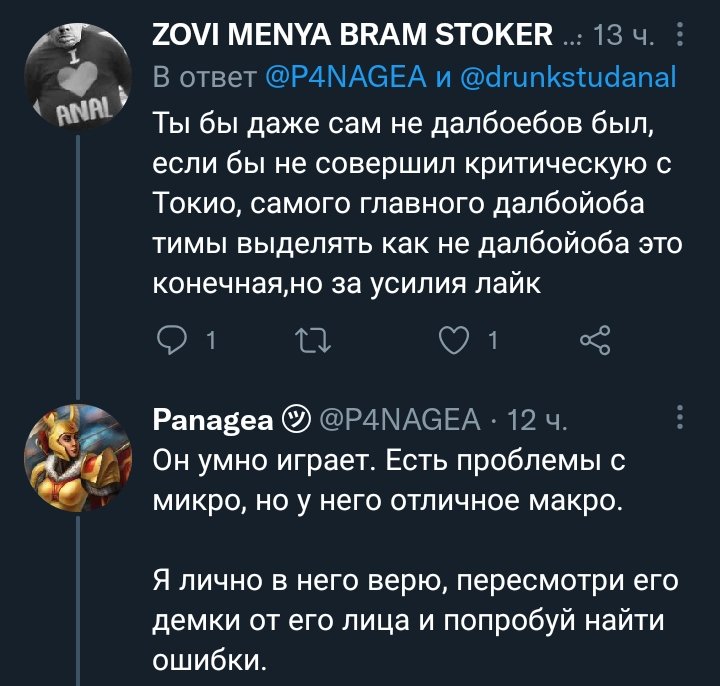Click the @P4NAGEA handle beside Panagea's name

[402, 420]
